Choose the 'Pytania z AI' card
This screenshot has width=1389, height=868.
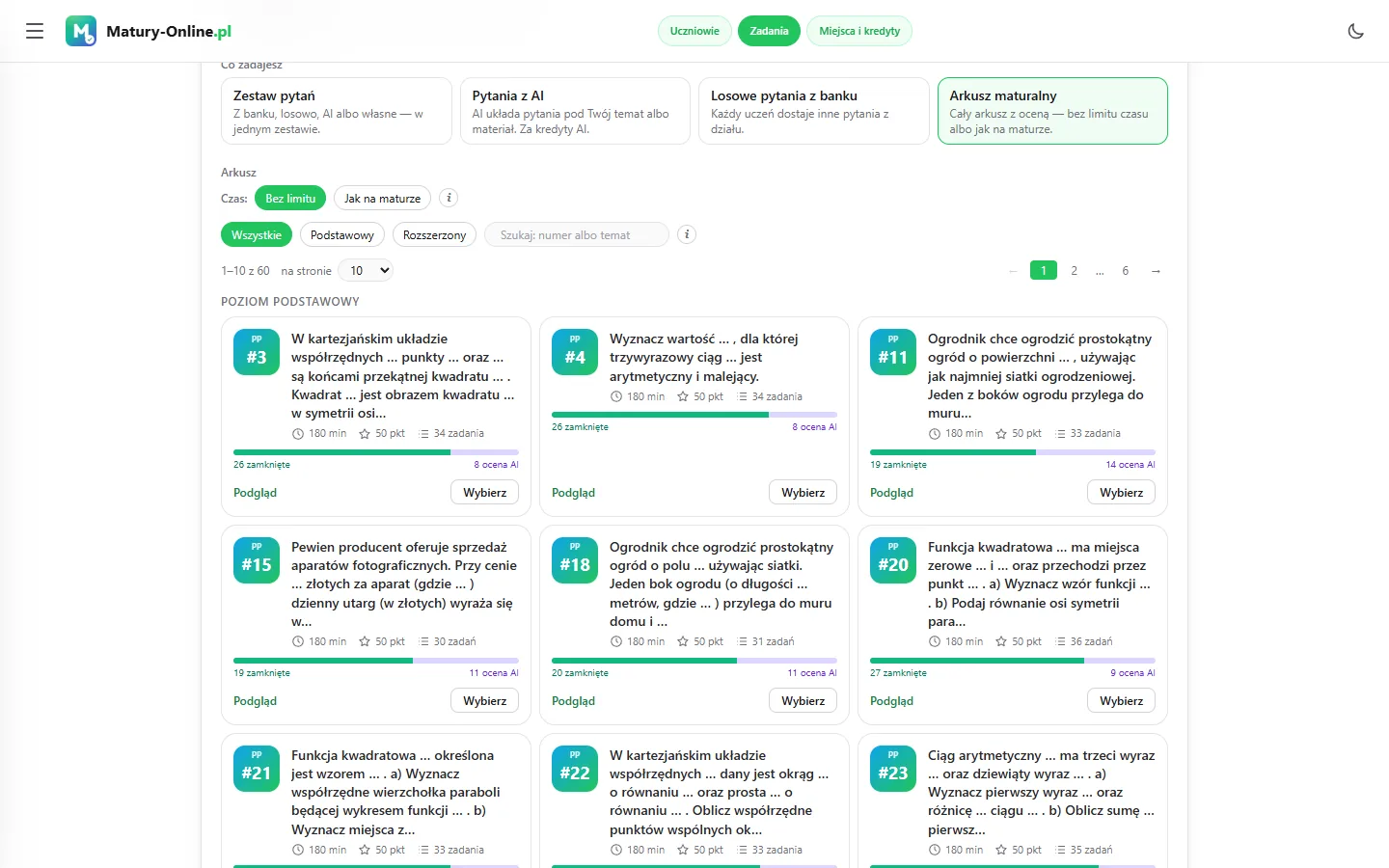pos(575,111)
